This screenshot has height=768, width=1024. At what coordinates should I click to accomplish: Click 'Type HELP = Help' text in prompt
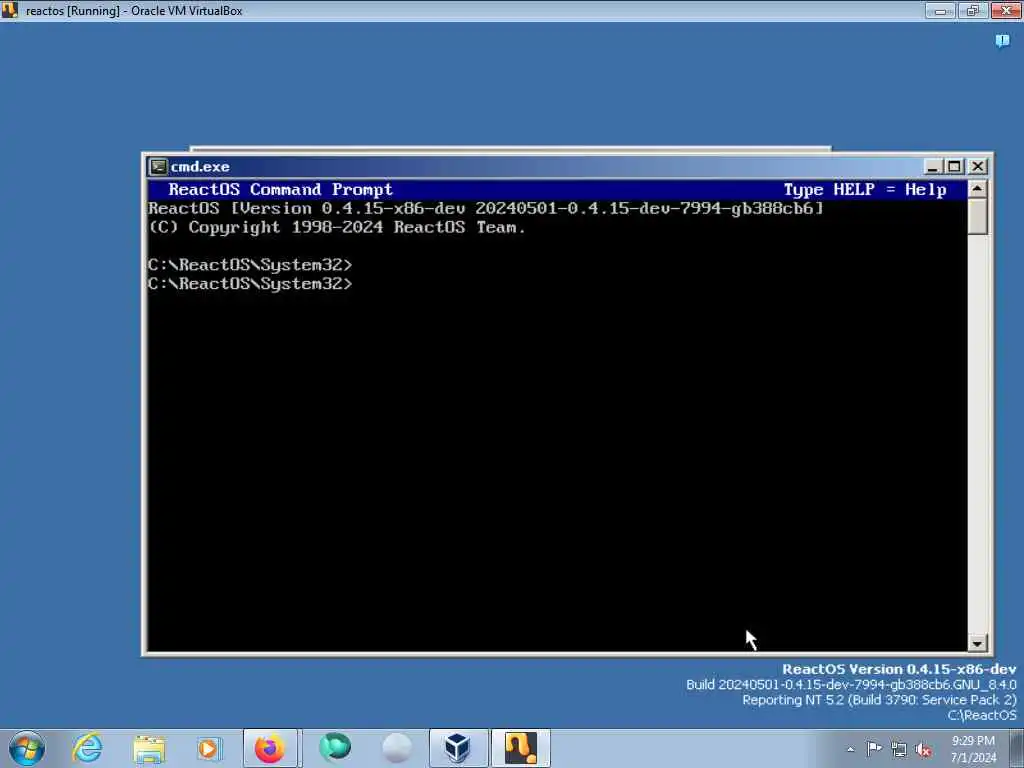pyautogui.click(x=865, y=189)
